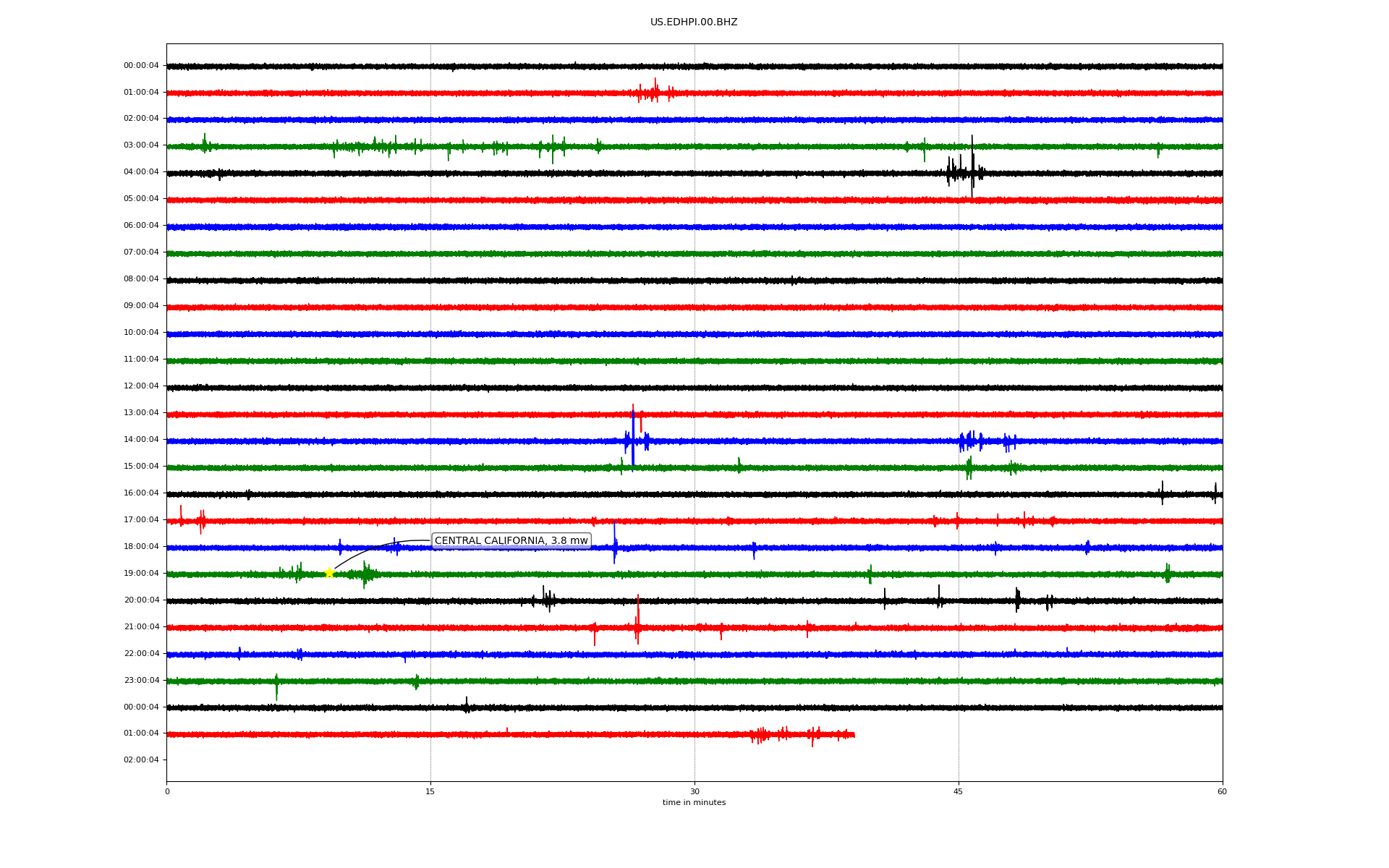Click the x-axis tick label 15
This screenshot has width=1389, height=868.
tap(430, 792)
